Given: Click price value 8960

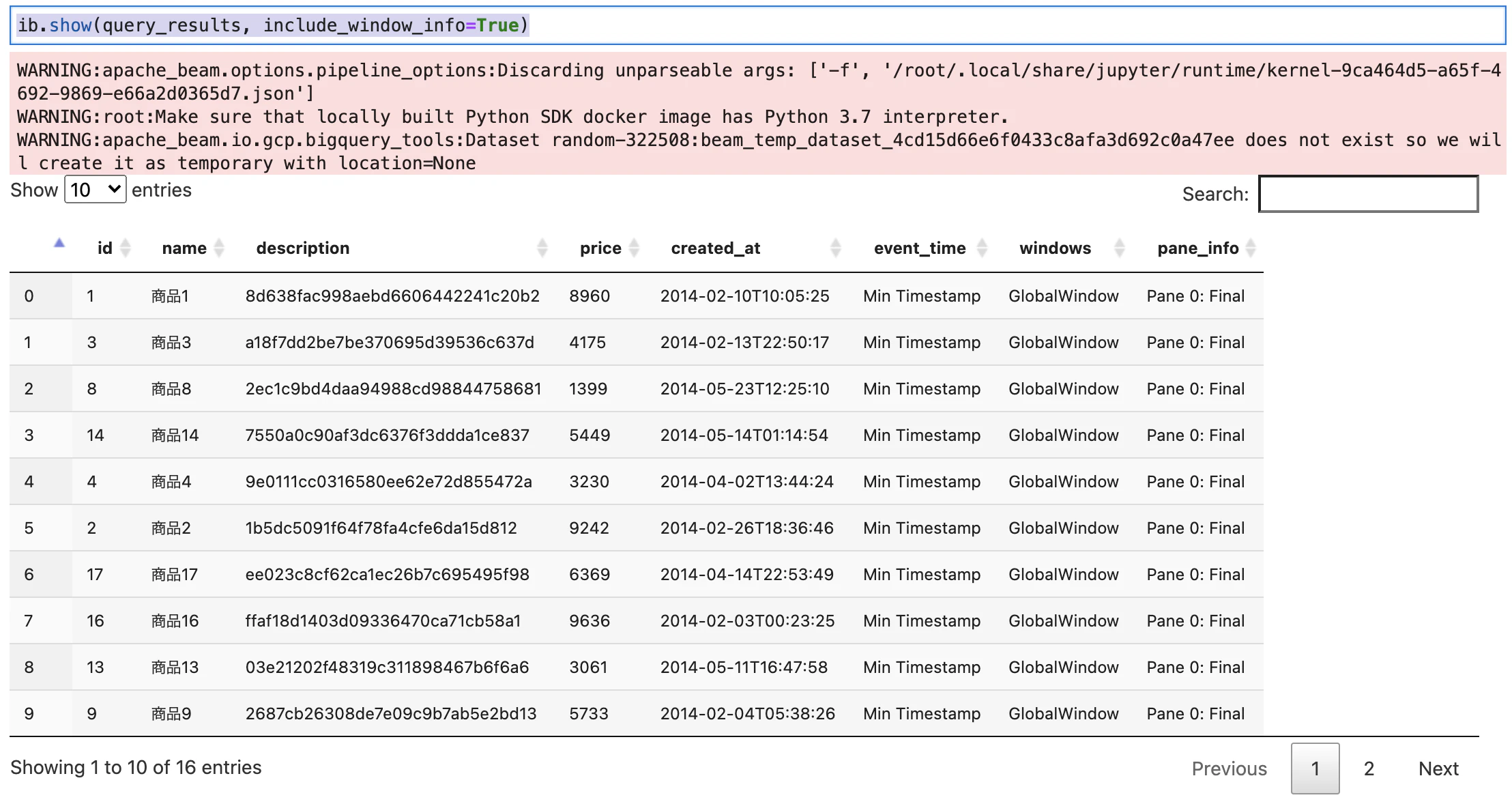Looking at the screenshot, I should tap(590, 296).
